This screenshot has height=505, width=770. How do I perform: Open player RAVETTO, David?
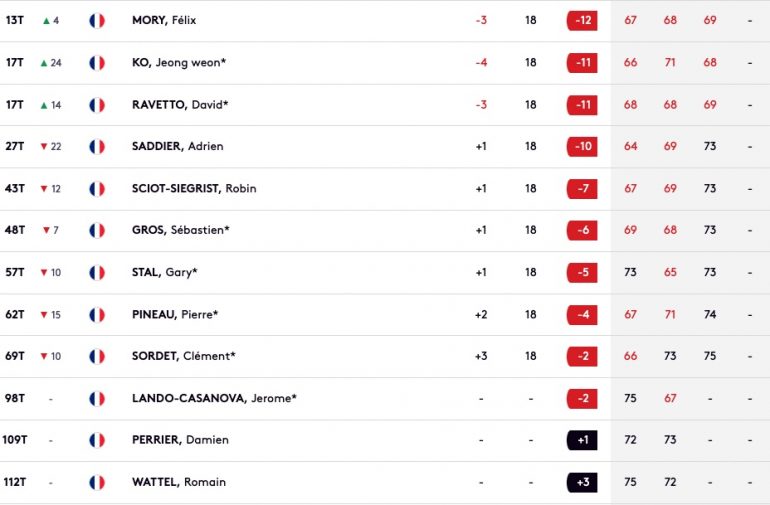click(180, 105)
